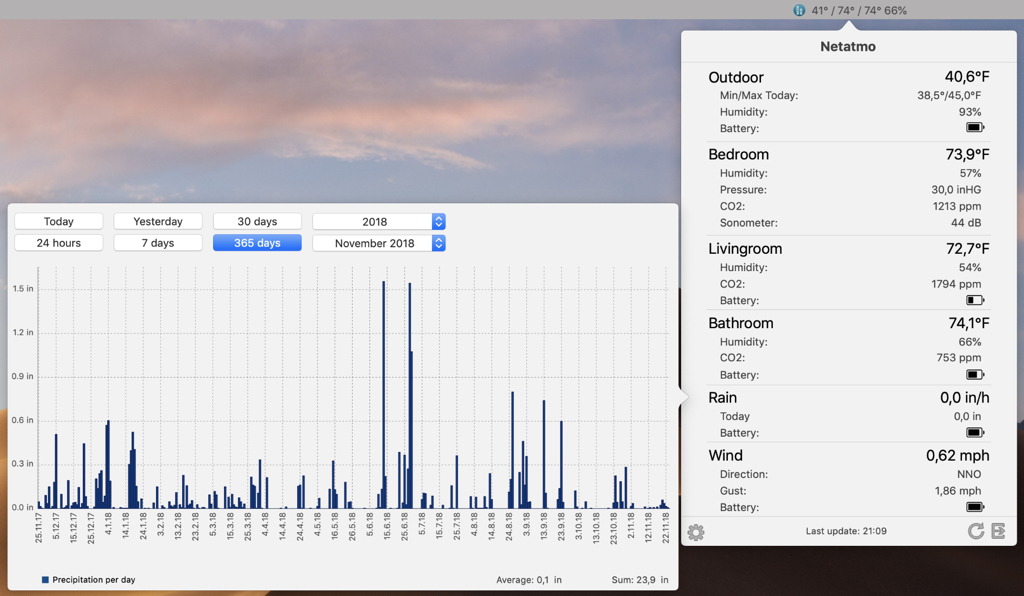Viewport: 1024px width, 596px height.
Task: Click the Wind section heading
Action: 726,456
